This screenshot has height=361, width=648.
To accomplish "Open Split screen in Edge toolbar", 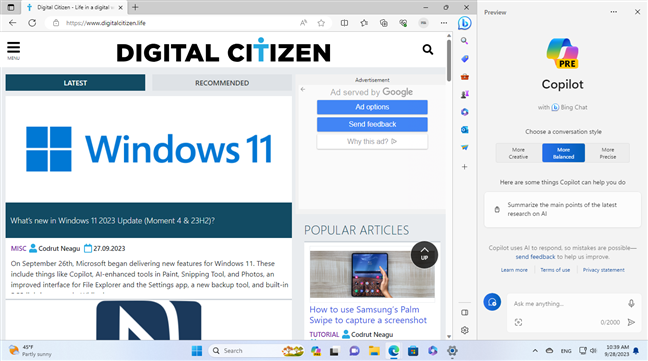I will click(344, 23).
